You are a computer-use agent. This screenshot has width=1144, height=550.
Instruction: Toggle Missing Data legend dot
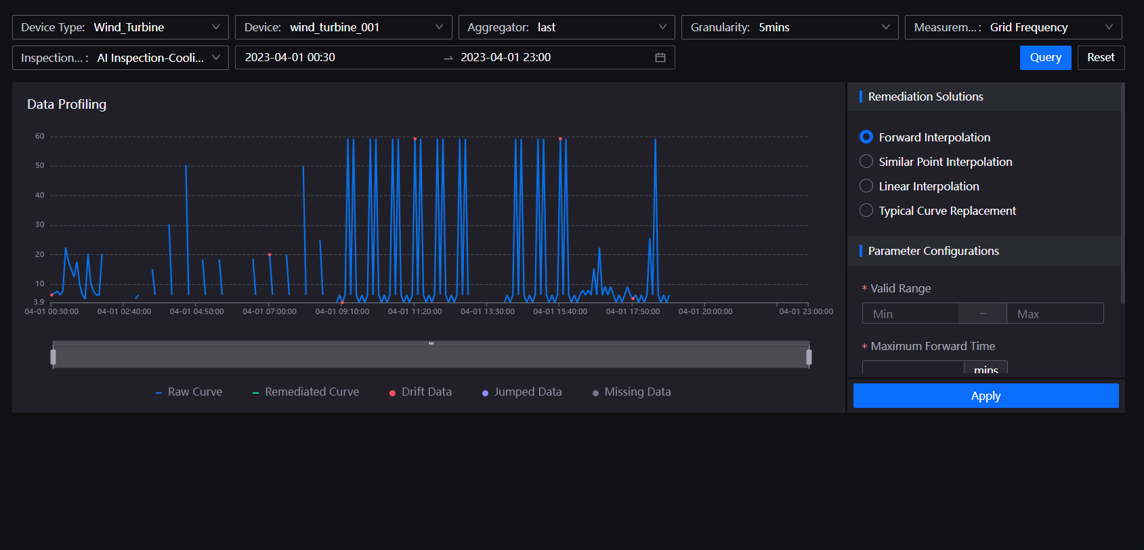tap(596, 393)
